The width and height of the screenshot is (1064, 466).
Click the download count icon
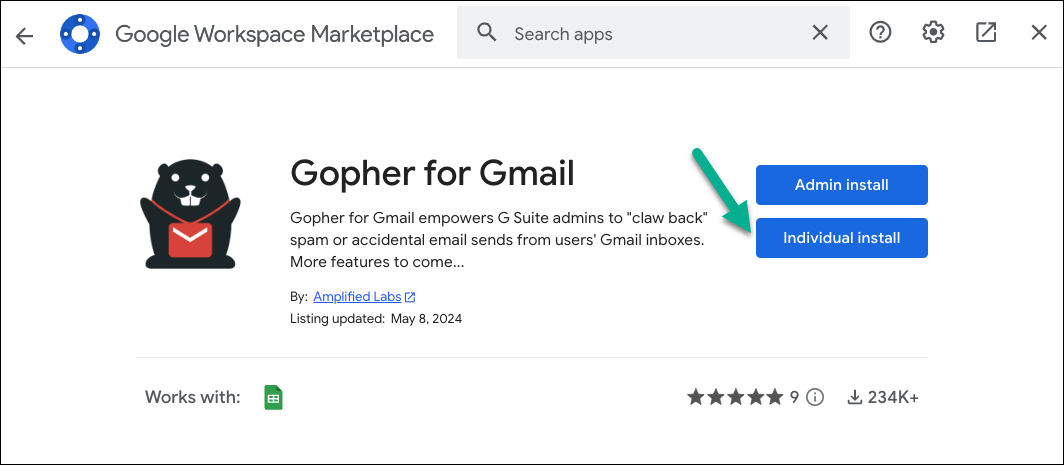click(x=854, y=397)
